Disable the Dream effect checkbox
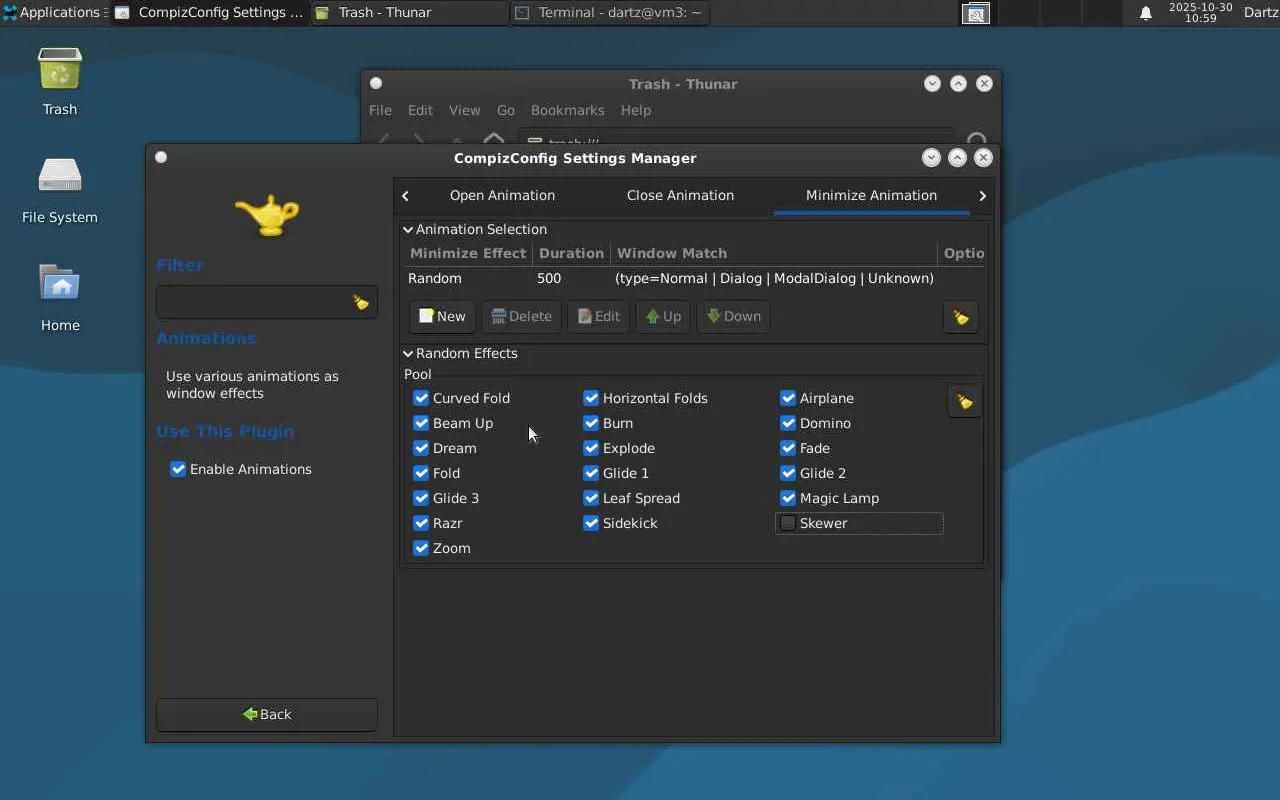Screen dimensions: 1280x800 [421, 448]
